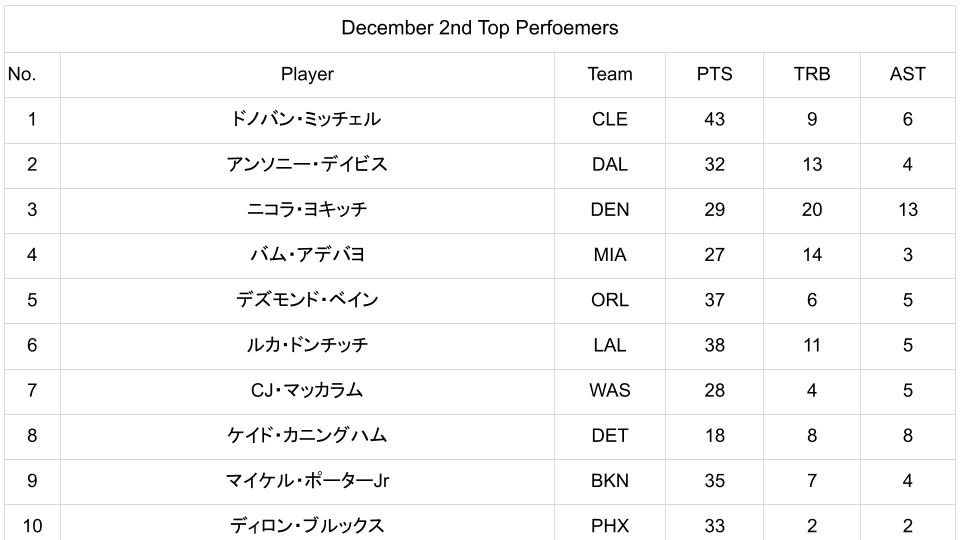Click the WAS team cell

click(x=609, y=390)
